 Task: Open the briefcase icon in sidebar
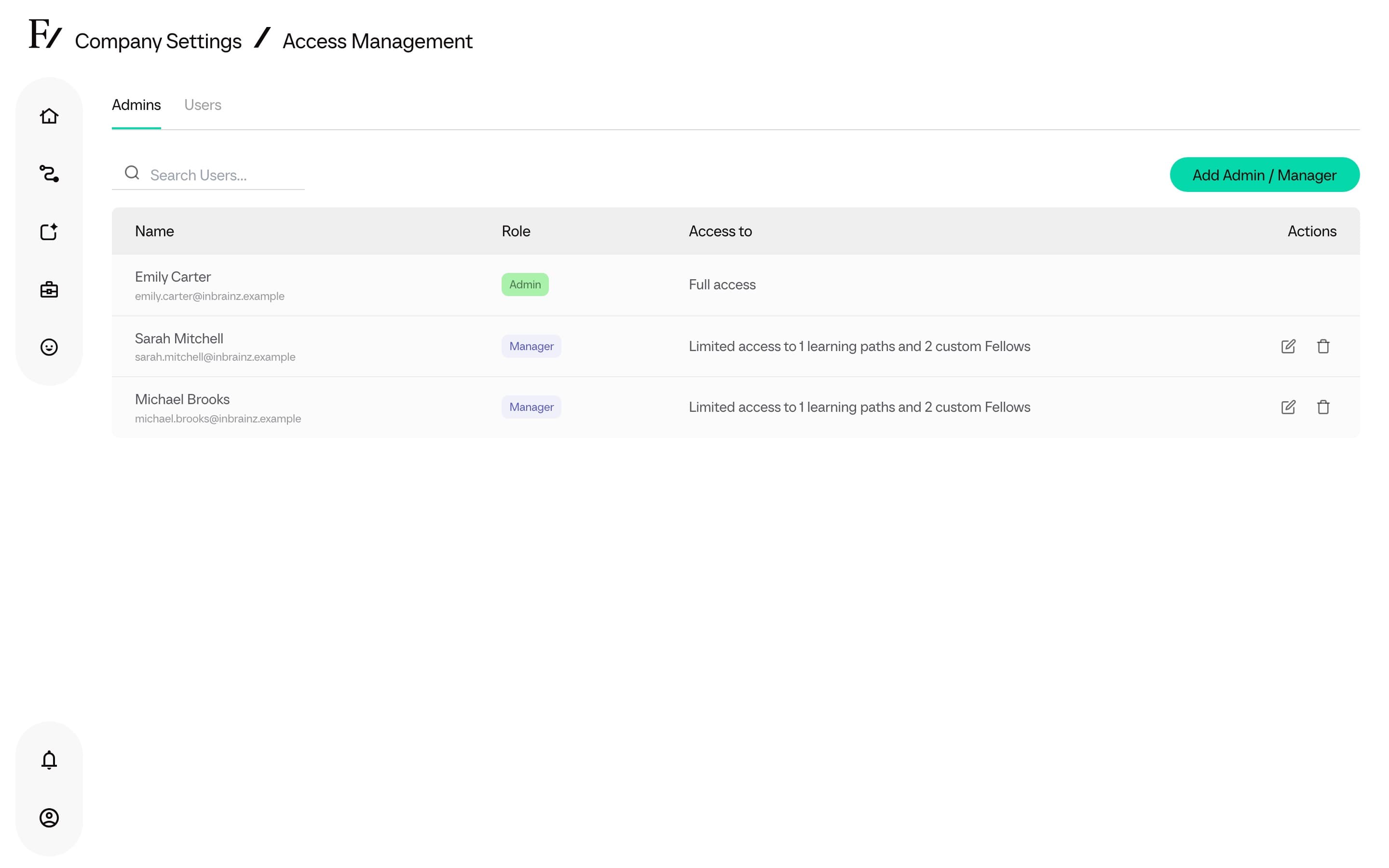pyautogui.click(x=49, y=289)
